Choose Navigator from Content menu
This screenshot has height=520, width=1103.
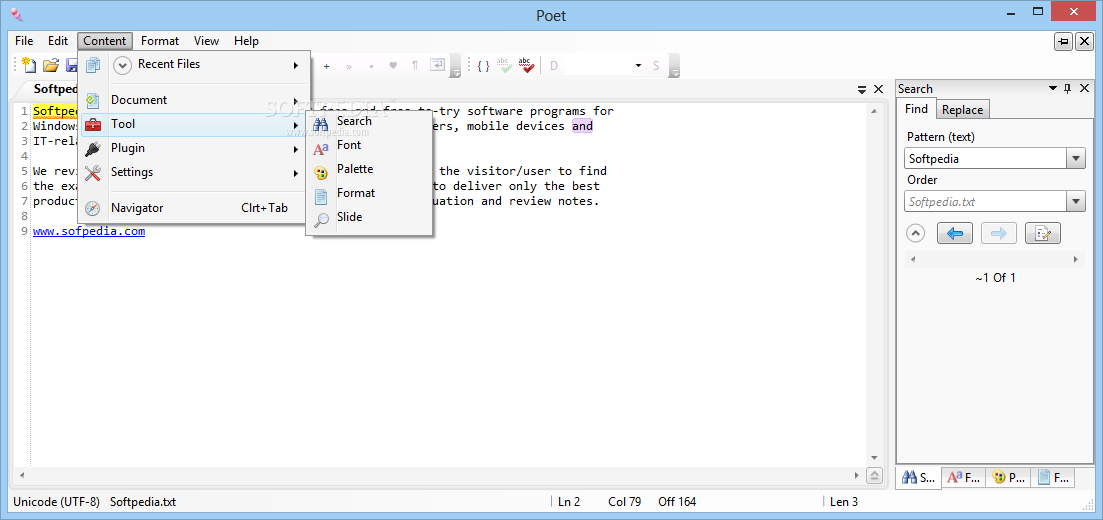193,208
